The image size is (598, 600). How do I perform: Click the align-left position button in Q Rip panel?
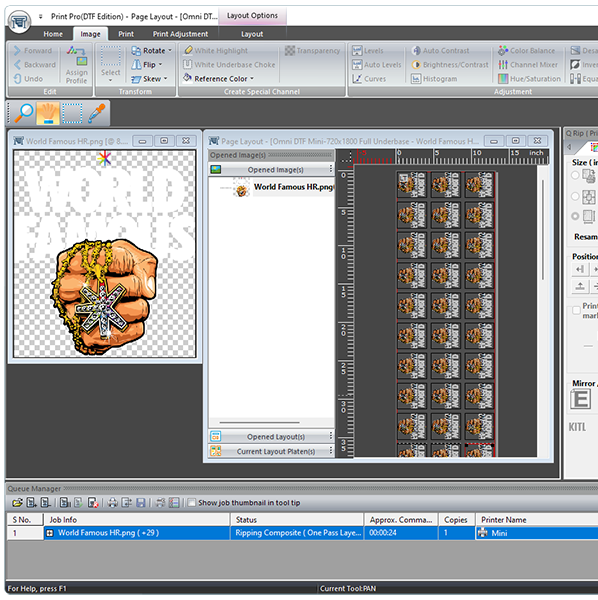[580, 269]
